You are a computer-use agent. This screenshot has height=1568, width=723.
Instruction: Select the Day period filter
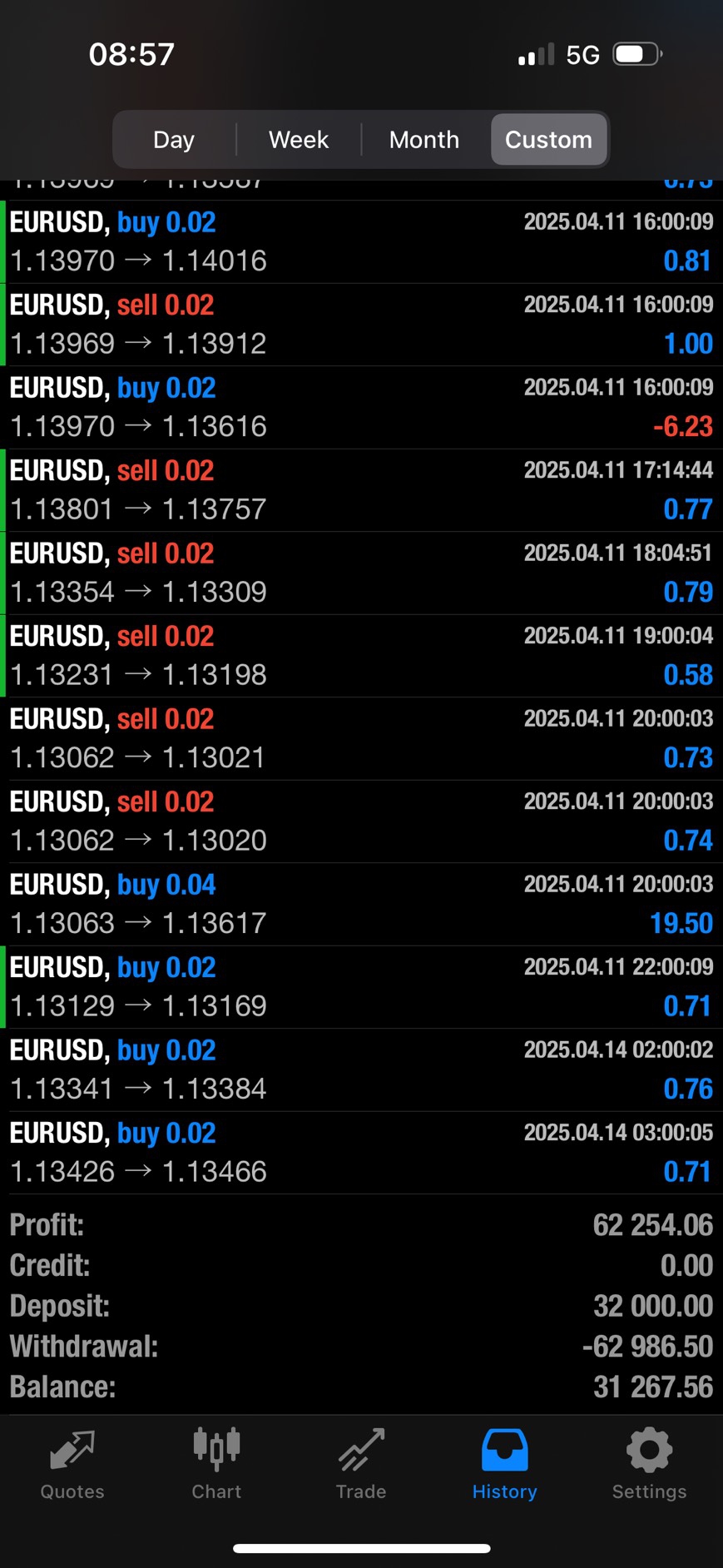pyautogui.click(x=174, y=139)
